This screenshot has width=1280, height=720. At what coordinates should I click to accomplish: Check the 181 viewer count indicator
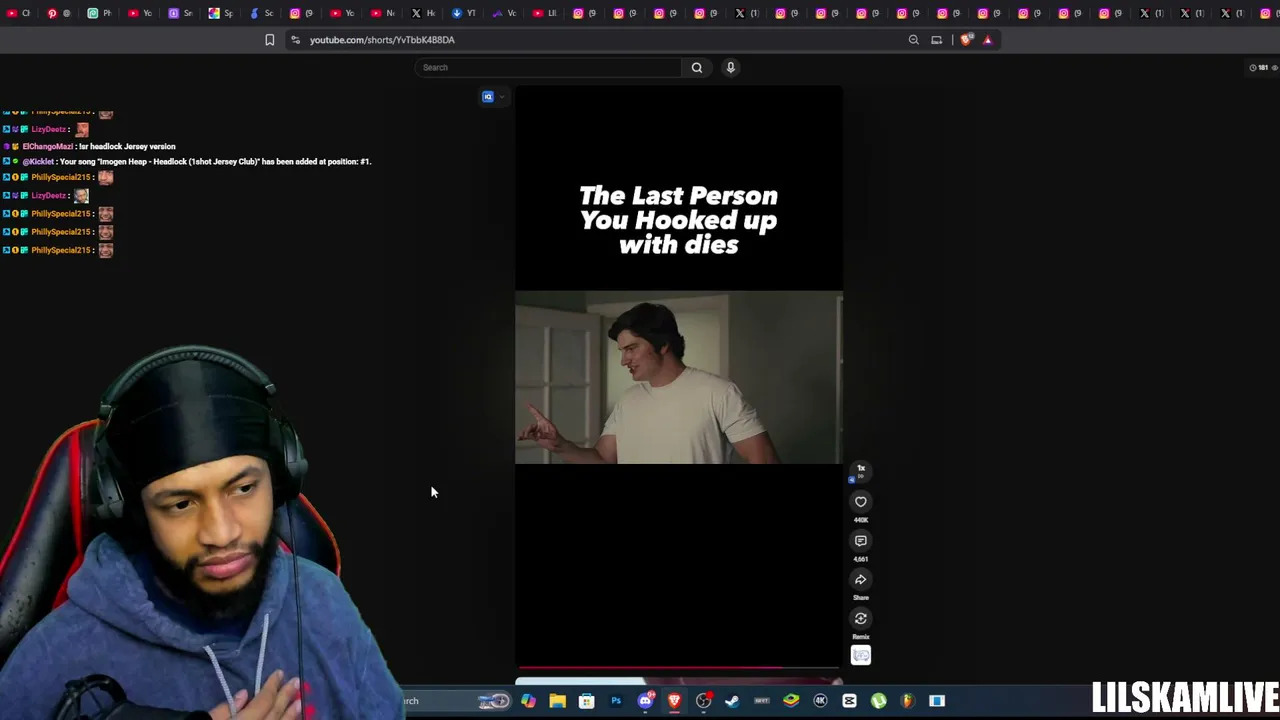pyautogui.click(x=1263, y=68)
